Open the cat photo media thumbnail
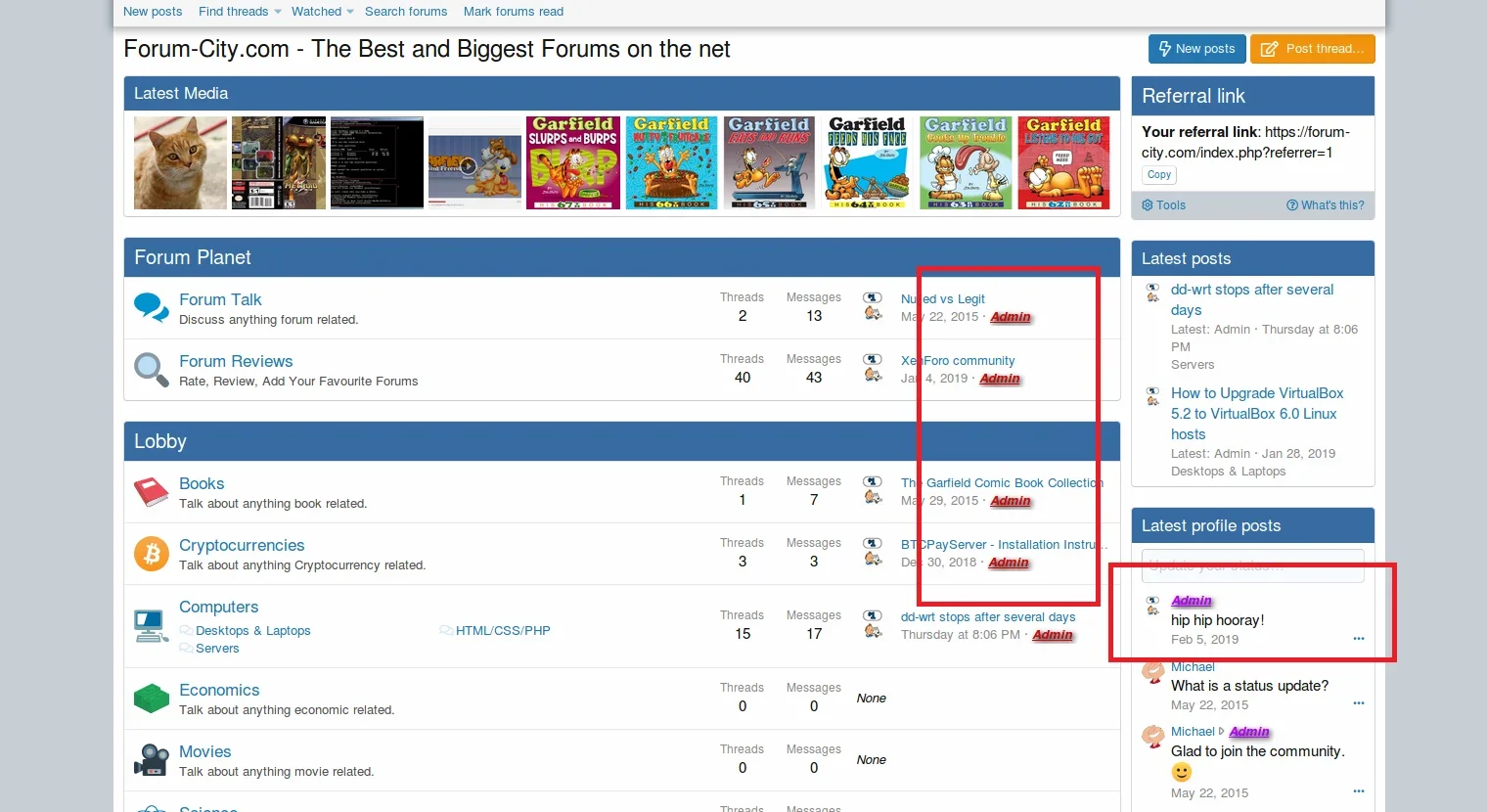The width and height of the screenshot is (1487, 812). click(180, 162)
